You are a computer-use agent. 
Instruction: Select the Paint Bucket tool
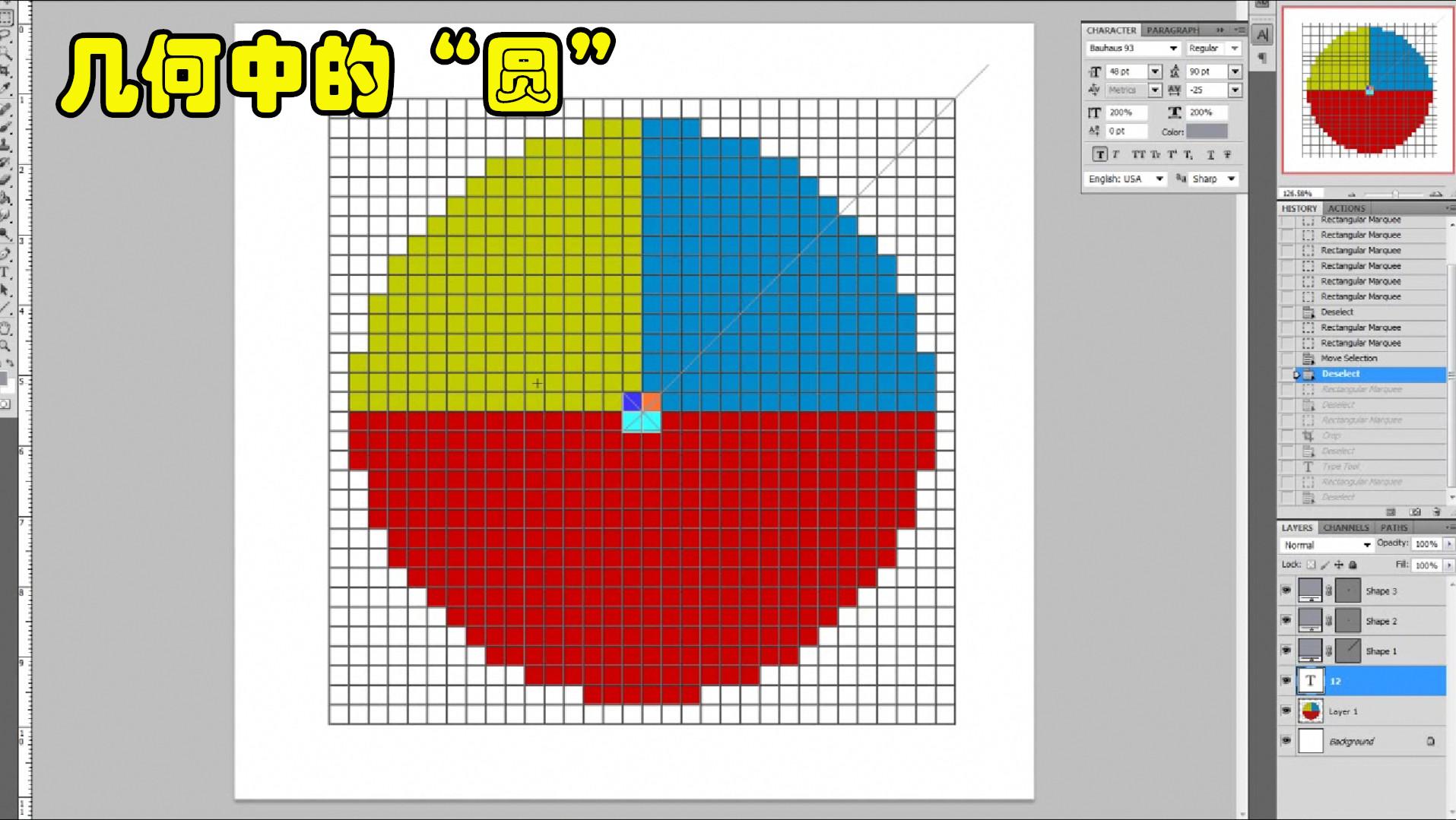tap(6, 198)
